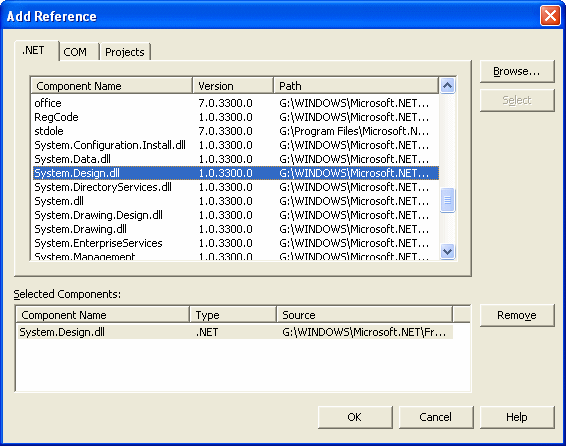
Task: Select System.Data.dll in the list
Action: click(235, 159)
